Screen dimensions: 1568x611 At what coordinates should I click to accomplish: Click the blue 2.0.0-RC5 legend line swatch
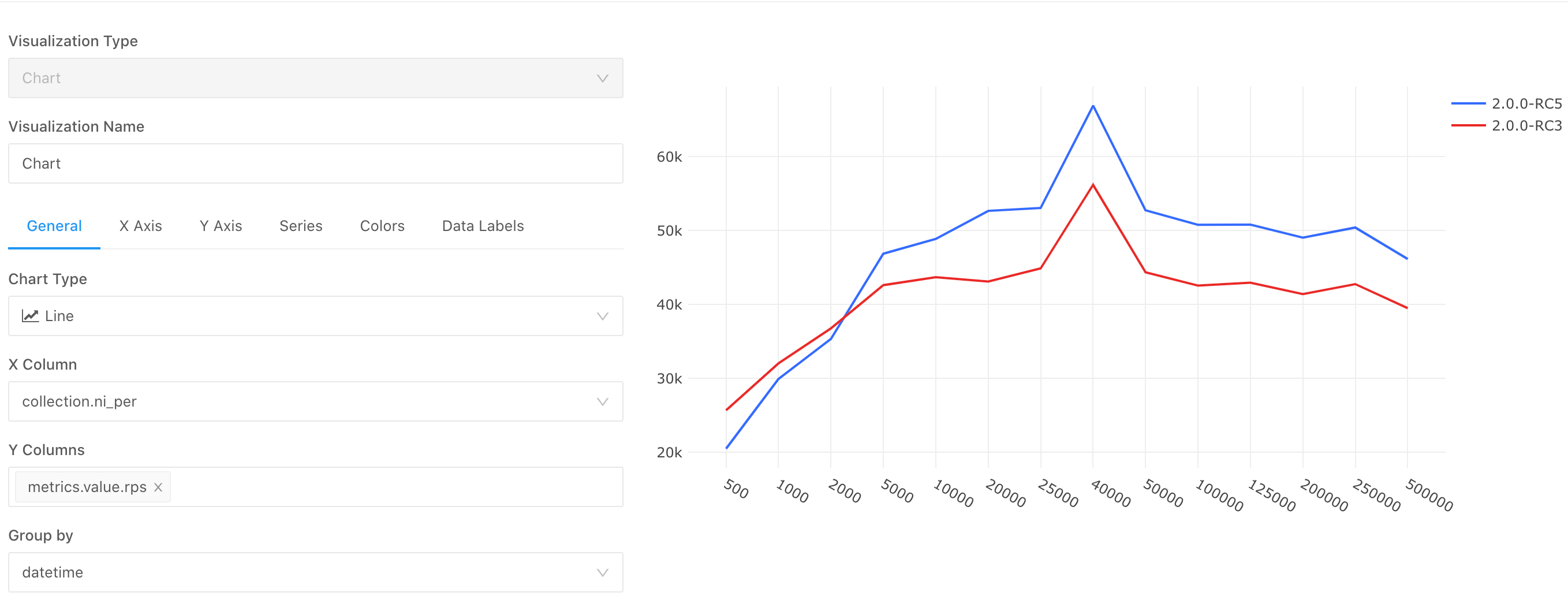pyautogui.click(x=1468, y=103)
